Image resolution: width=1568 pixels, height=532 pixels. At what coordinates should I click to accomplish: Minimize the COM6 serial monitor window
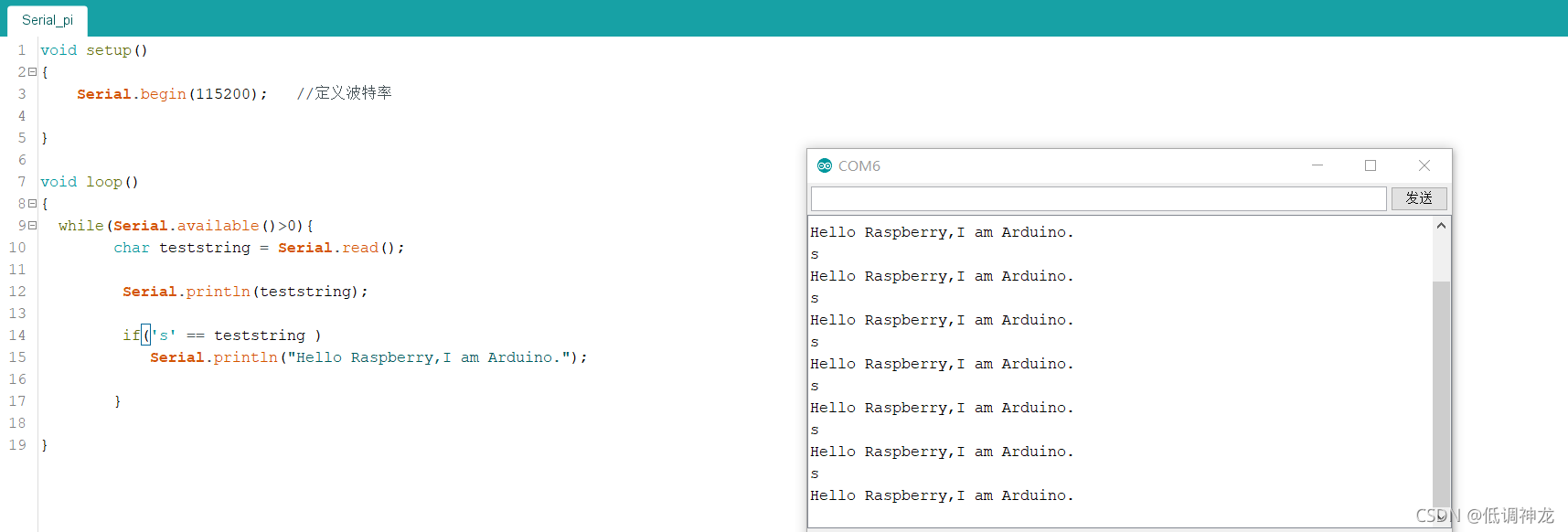[1317, 165]
